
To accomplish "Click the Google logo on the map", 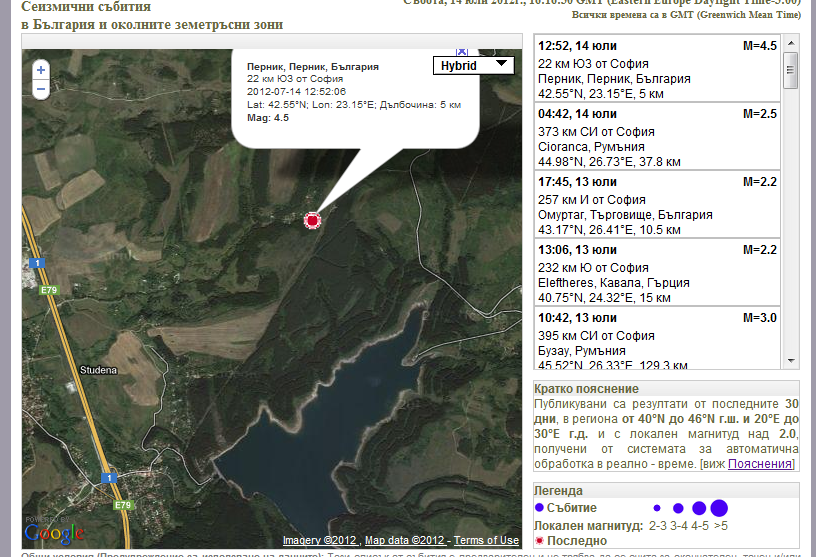I will coord(54,533).
